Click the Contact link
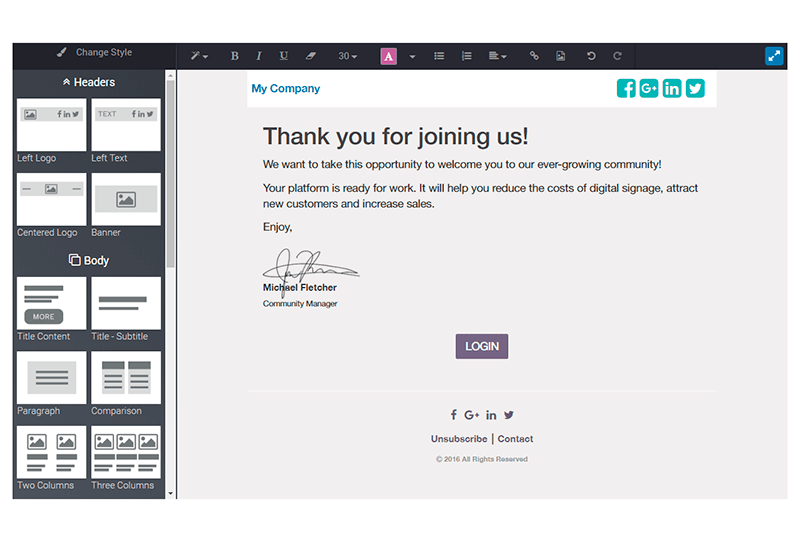800x543 pixels. (x=515, y=439)
